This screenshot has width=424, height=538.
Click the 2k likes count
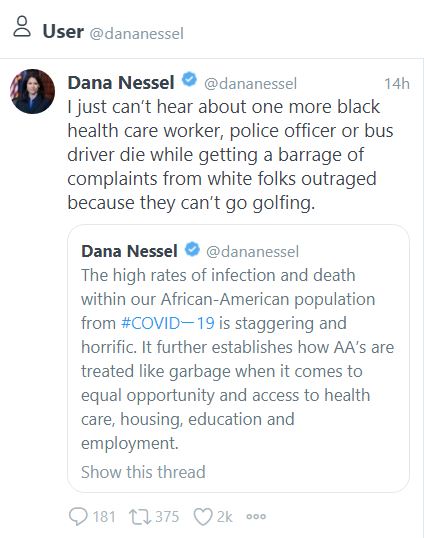[x=225, y=517]
